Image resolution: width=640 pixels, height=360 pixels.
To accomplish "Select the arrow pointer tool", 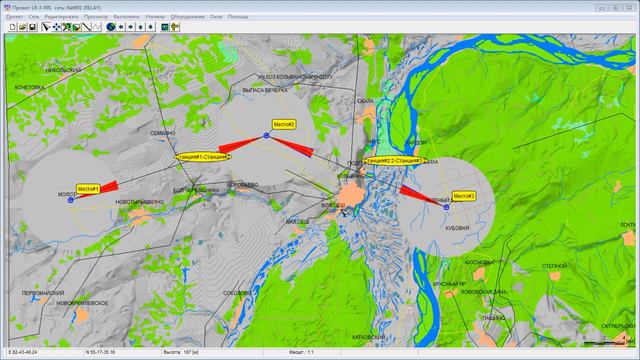I will pyautogui.click(x=46, y=27).
